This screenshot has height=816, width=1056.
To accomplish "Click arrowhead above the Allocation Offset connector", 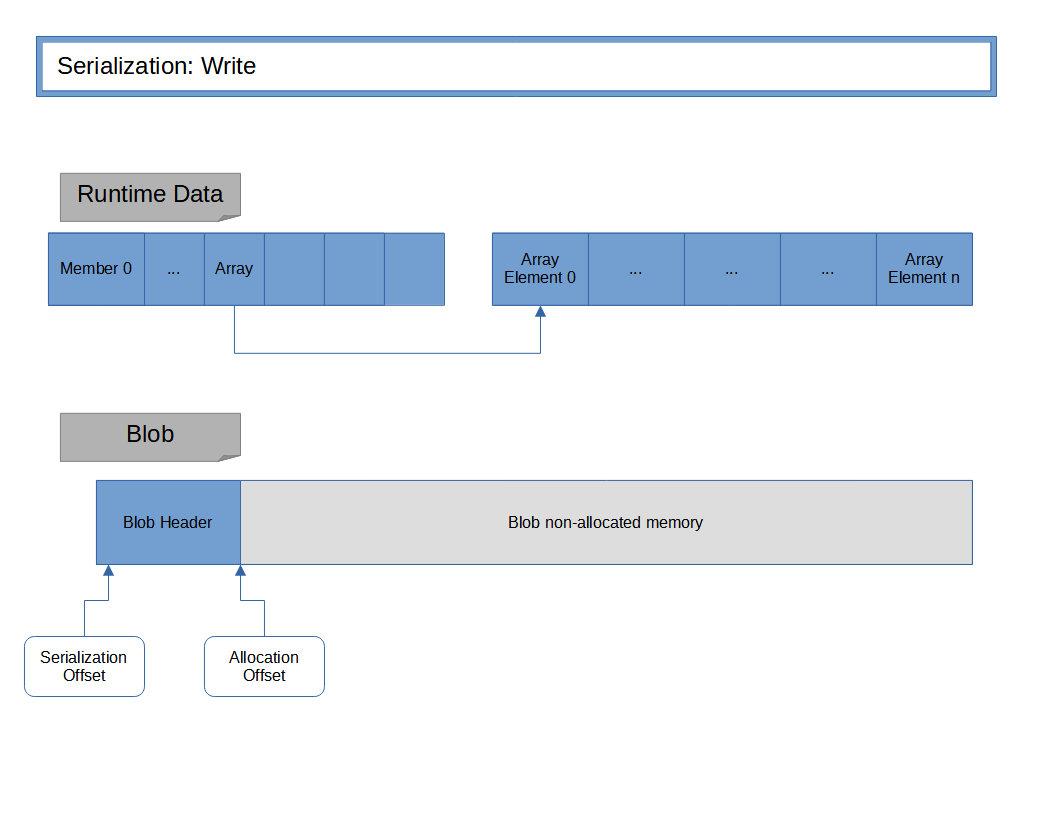I will coord(240,571).
